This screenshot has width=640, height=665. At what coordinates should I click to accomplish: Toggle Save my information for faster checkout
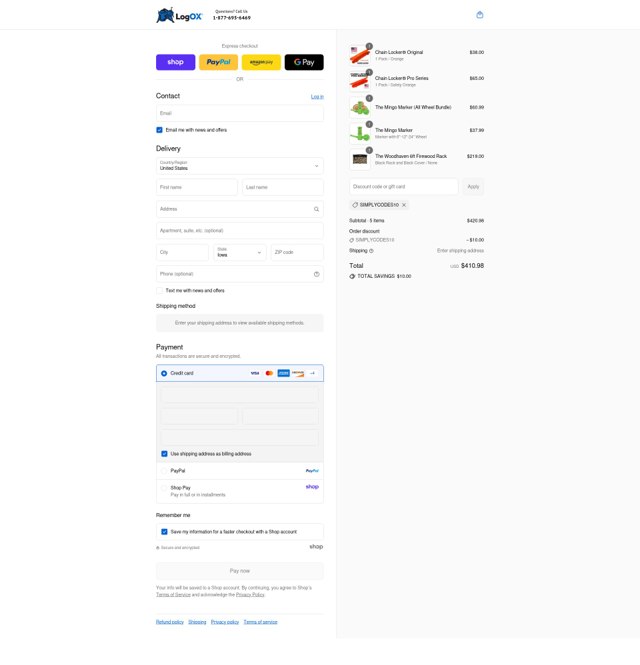point(164,532)
